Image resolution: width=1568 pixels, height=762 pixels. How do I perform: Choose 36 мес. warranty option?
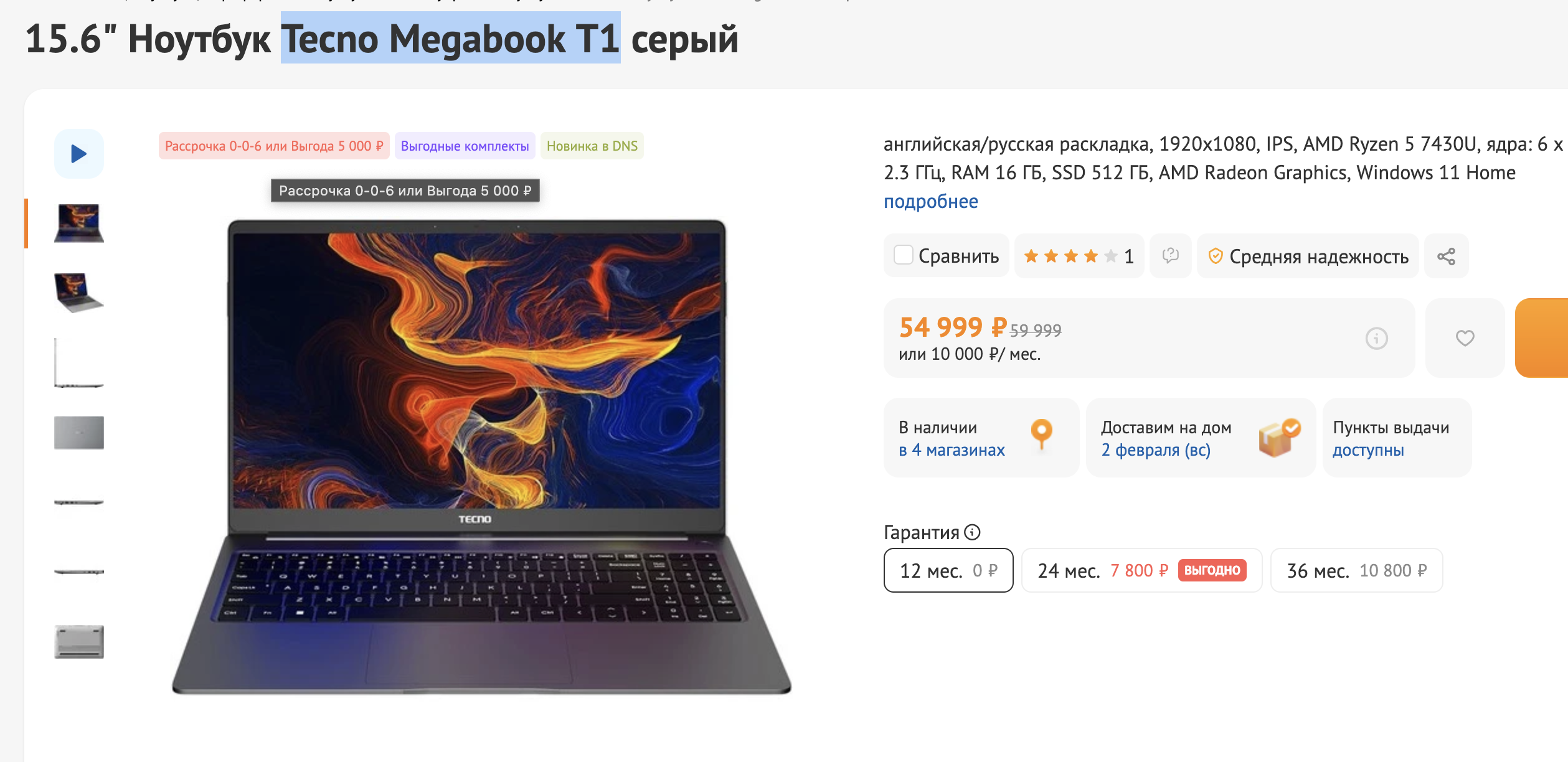(1356, 570)
